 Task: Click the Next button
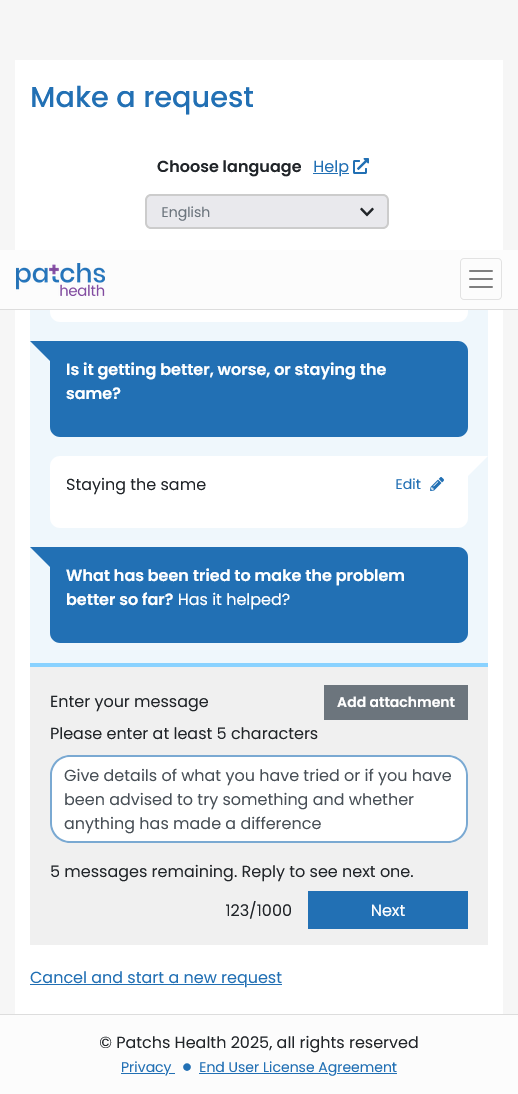pos(387,910)
